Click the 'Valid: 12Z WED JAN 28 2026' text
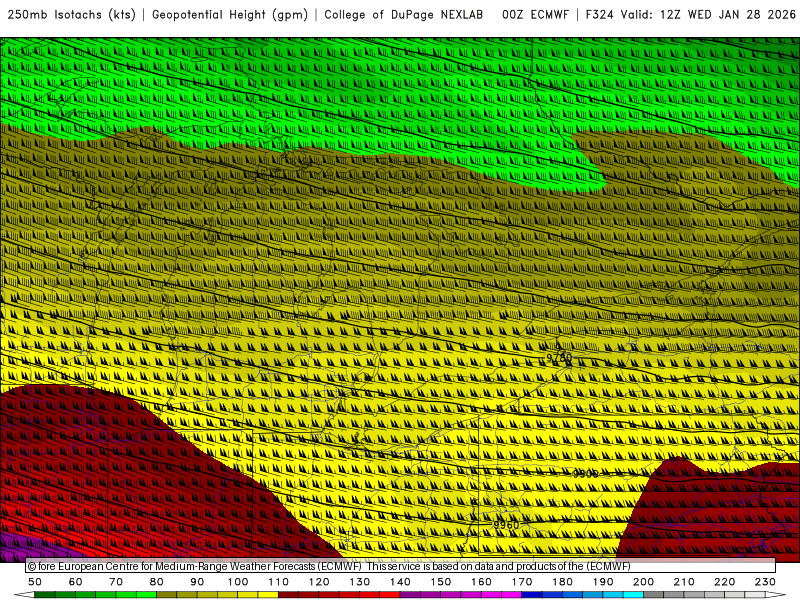The width and height of the screenshot is (800, 600). 708,14
